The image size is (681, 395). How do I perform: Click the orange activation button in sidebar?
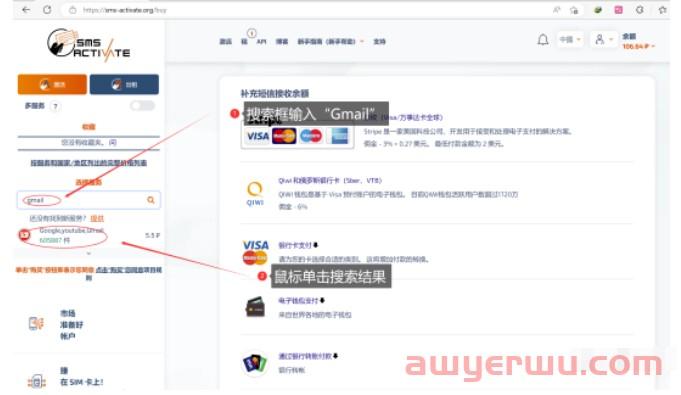[x=52, y=84]
